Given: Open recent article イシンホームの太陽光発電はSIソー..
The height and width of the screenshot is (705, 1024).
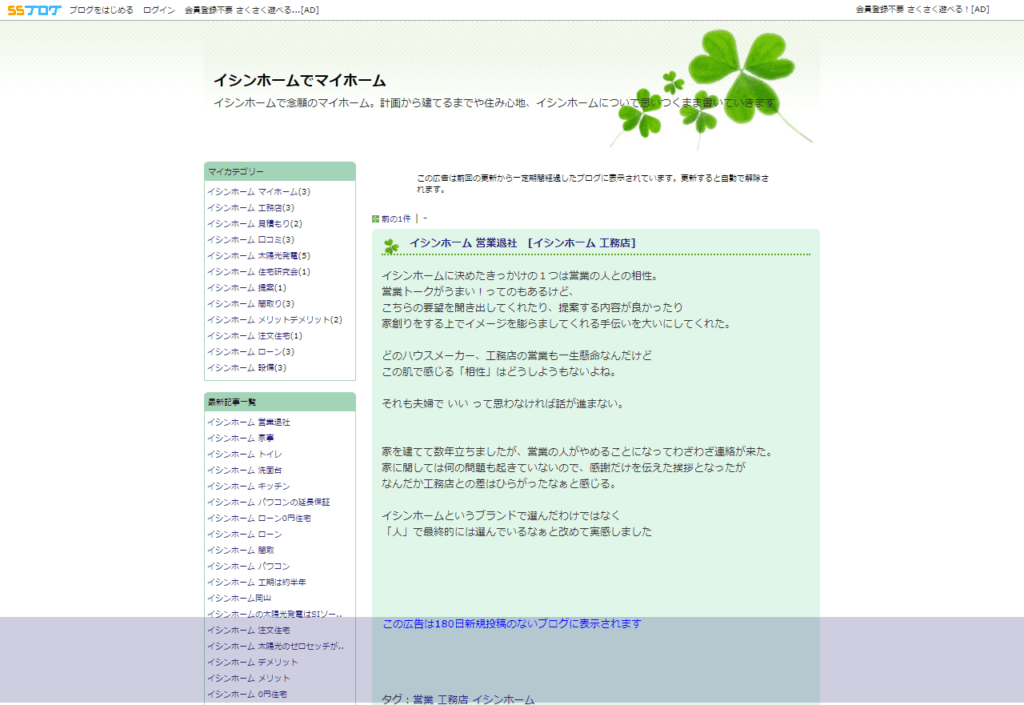Looking at the screenshot, I should pos(274,614).
